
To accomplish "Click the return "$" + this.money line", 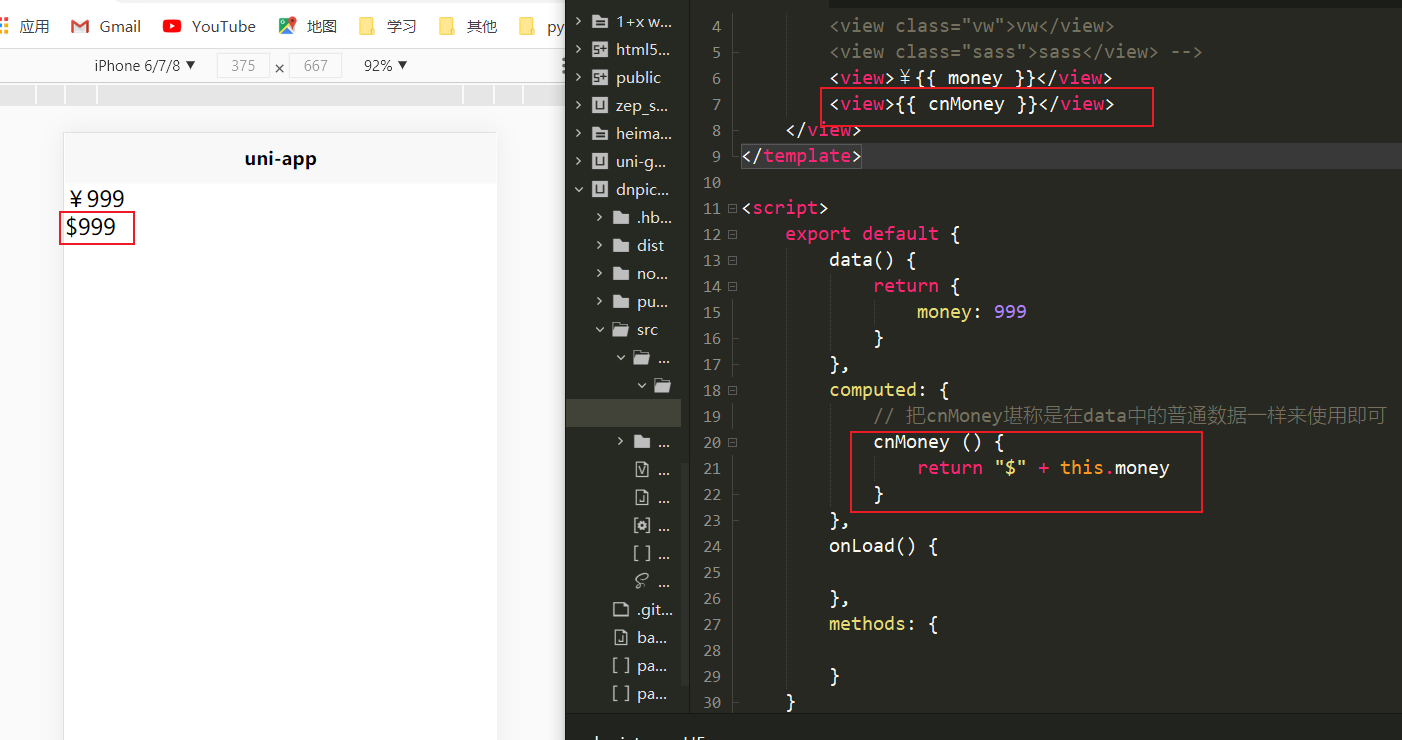I will point(1043,468).
